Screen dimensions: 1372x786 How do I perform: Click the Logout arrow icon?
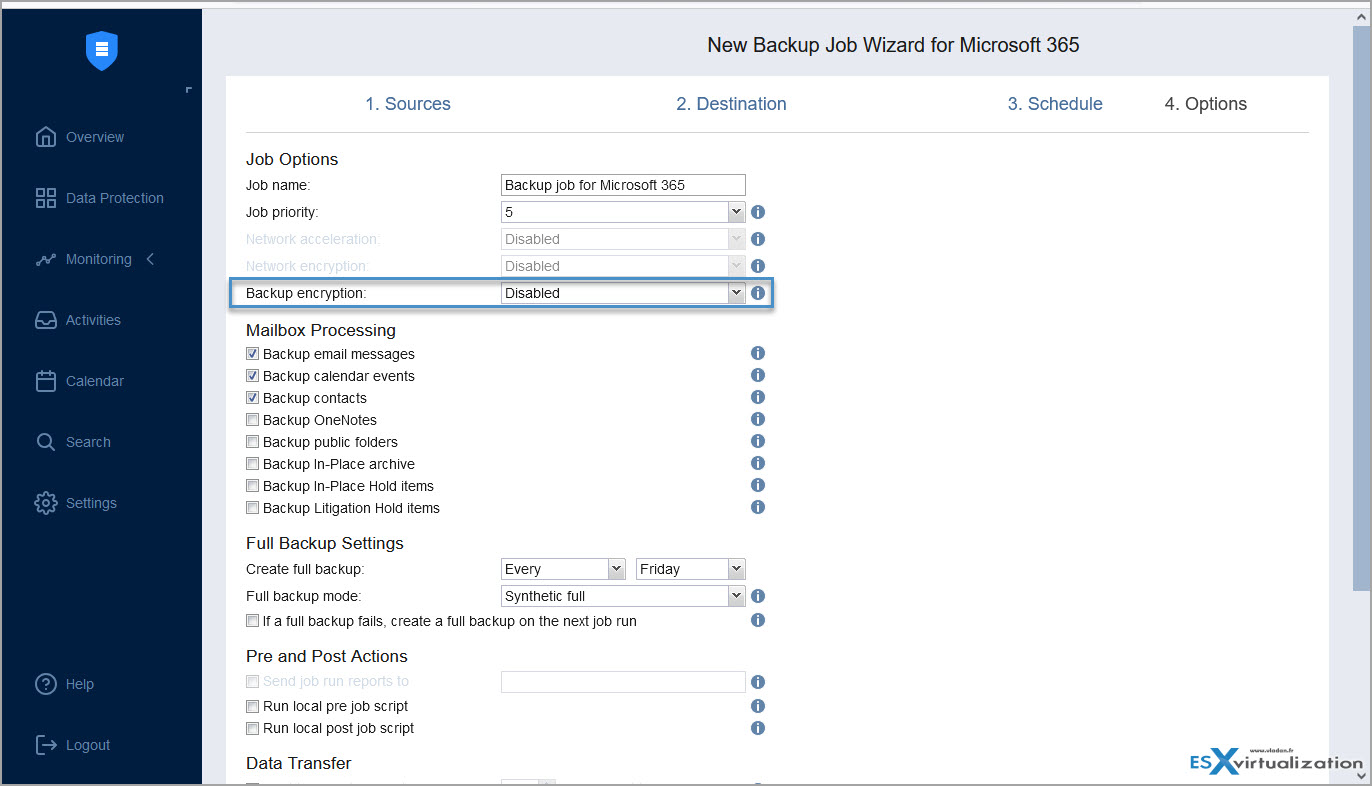(x=46, y=745)
